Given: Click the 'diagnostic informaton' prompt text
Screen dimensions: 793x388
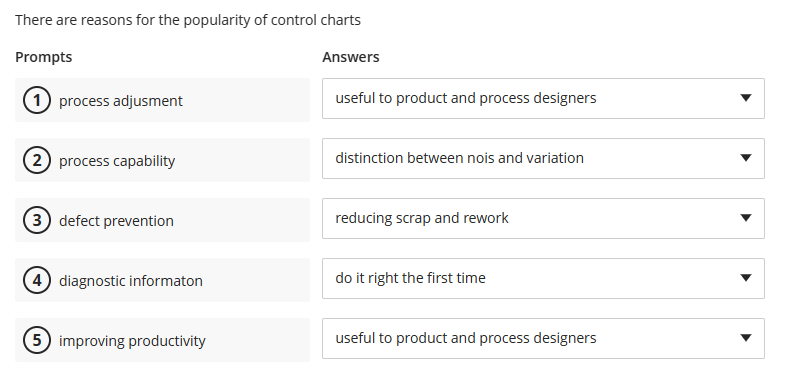Looking at the screenshot, I should click(x=131, y=281).
